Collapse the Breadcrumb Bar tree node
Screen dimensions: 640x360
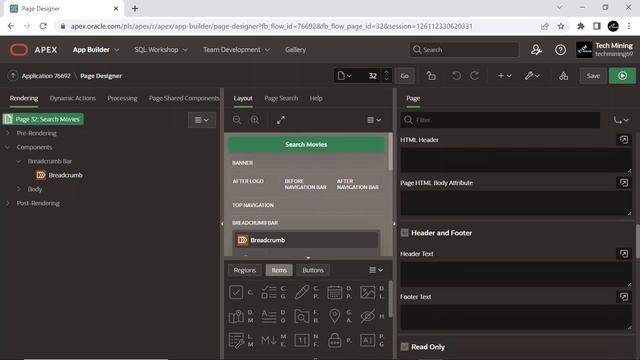[x=19, y=161]
